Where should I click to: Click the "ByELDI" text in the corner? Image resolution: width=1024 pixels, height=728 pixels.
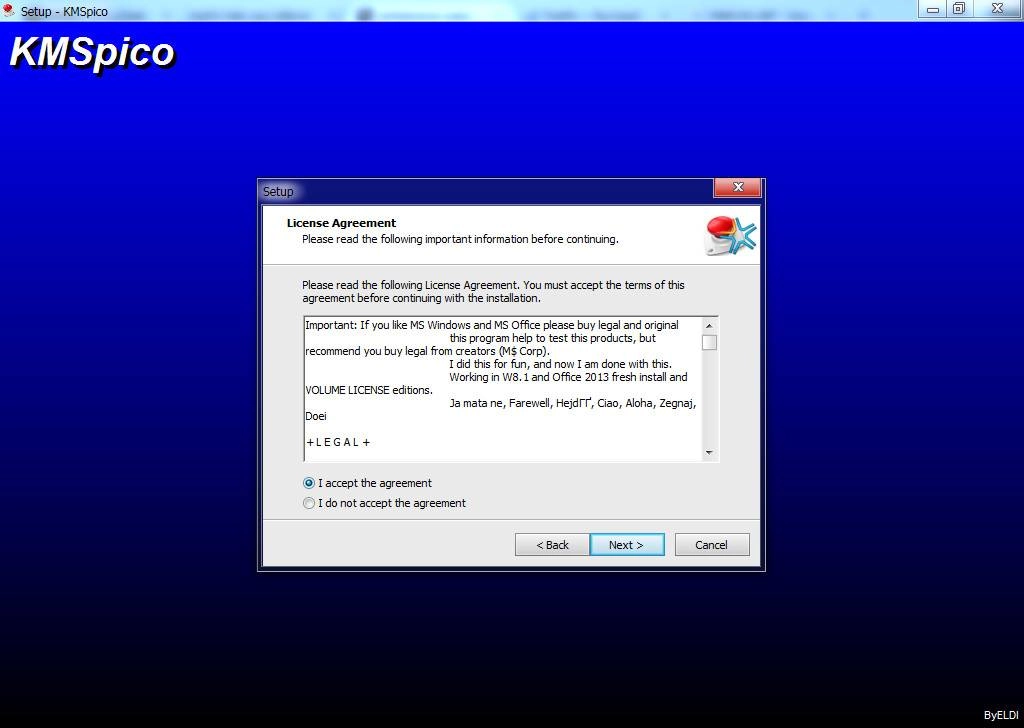pyautogui.click(x=1001, y=715)
